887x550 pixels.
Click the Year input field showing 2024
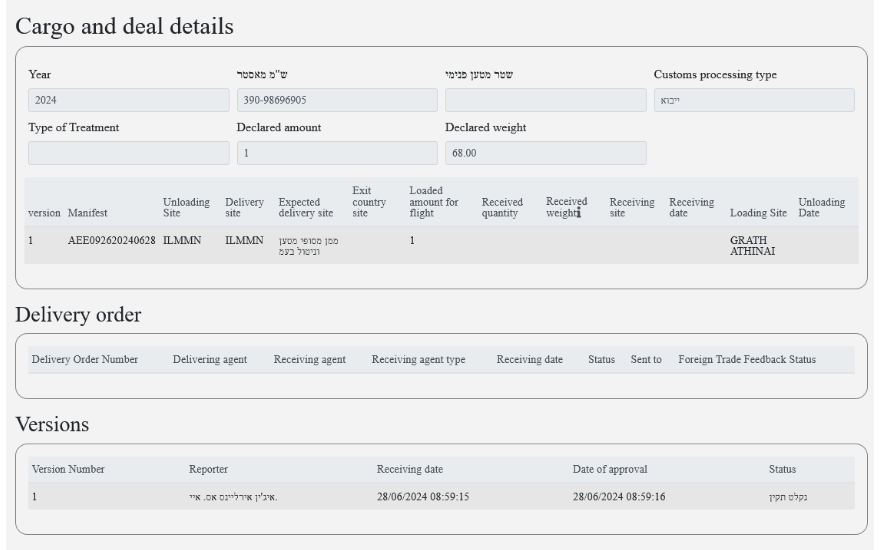(x=128, y=100)
